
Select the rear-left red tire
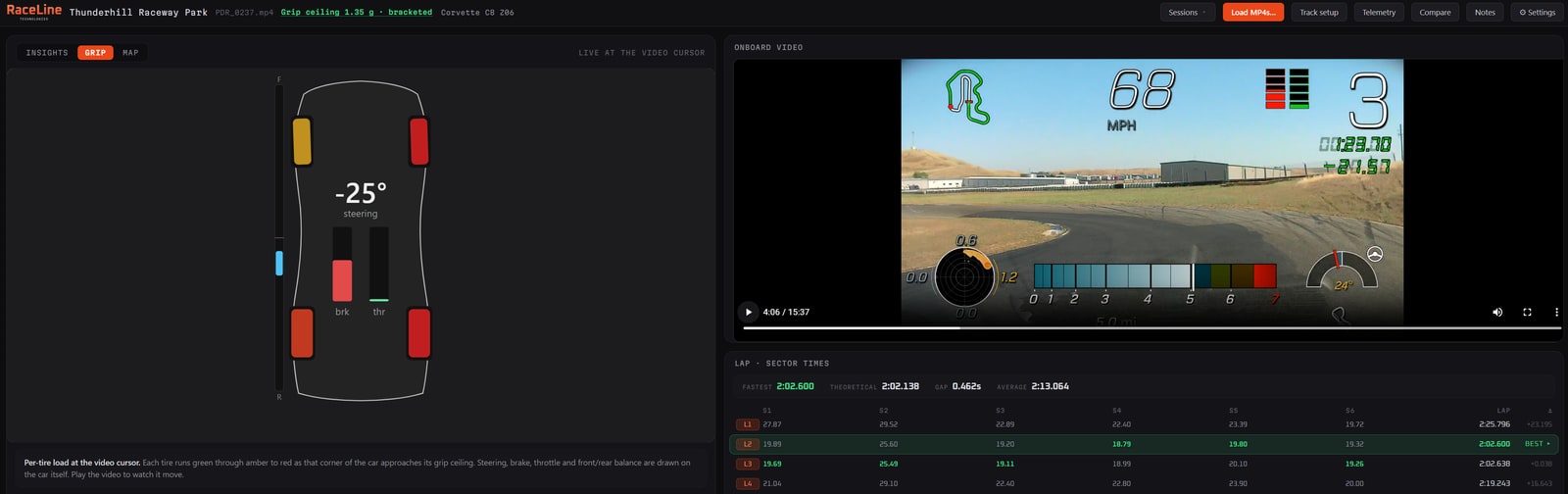(x=302, y=333)
